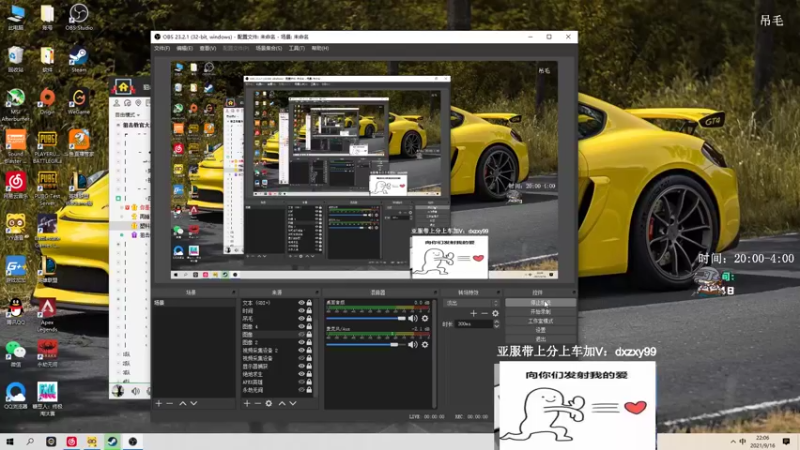Screen dimensions: 800x450
Task: Open OBS 设置 settings button
Action: coord(540,330)
